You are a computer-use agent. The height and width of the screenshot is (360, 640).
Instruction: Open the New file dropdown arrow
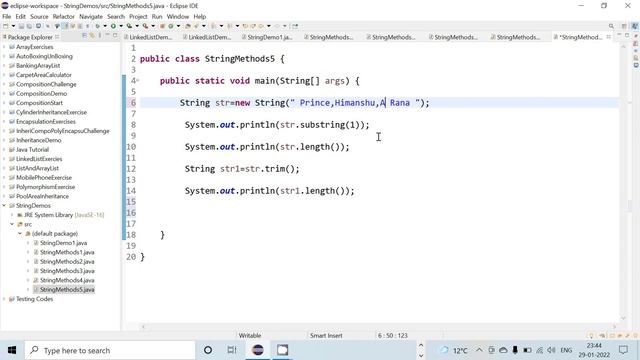(13, 26)
